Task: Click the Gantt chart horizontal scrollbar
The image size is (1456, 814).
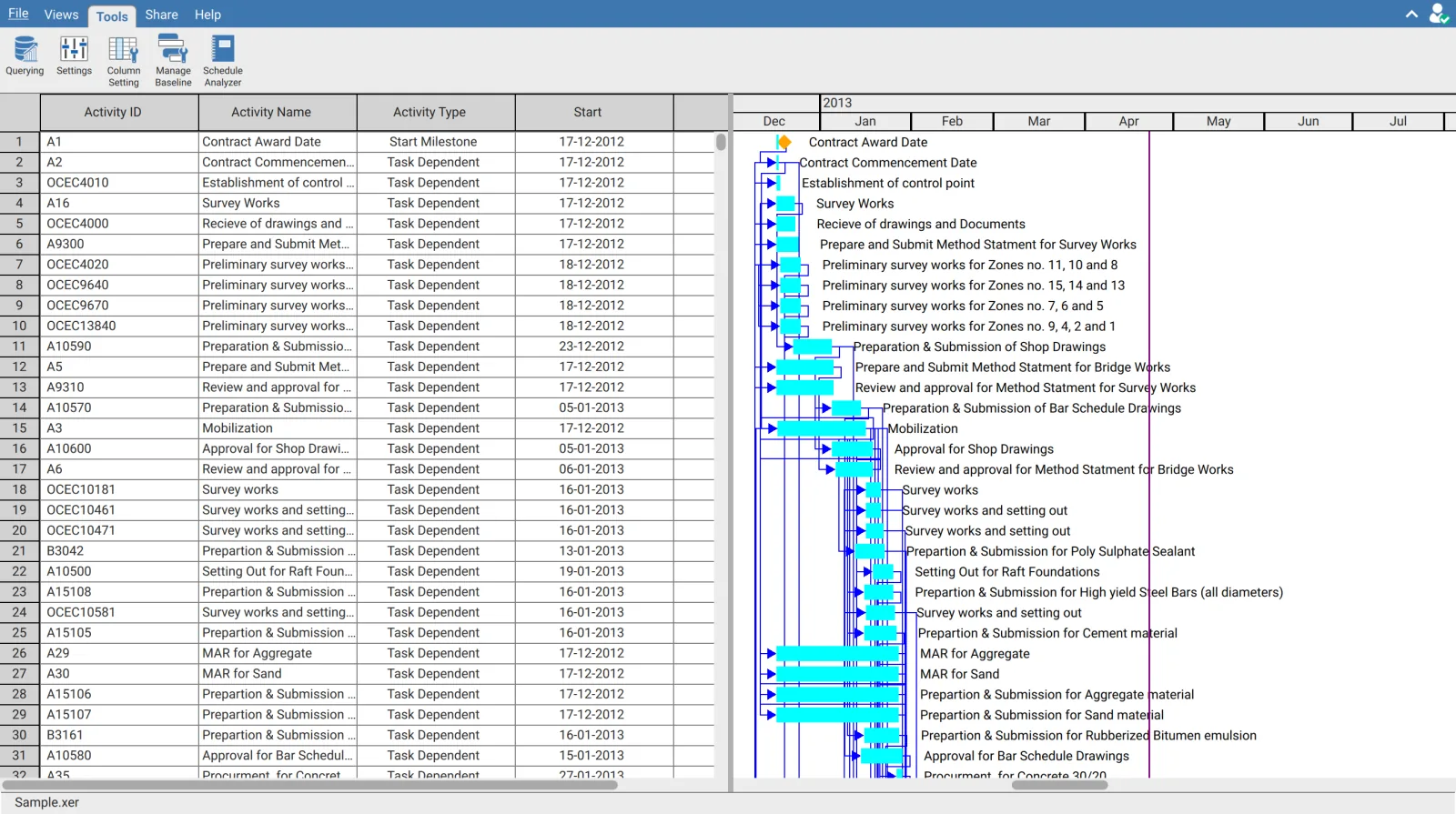Action: (1059, 785)
